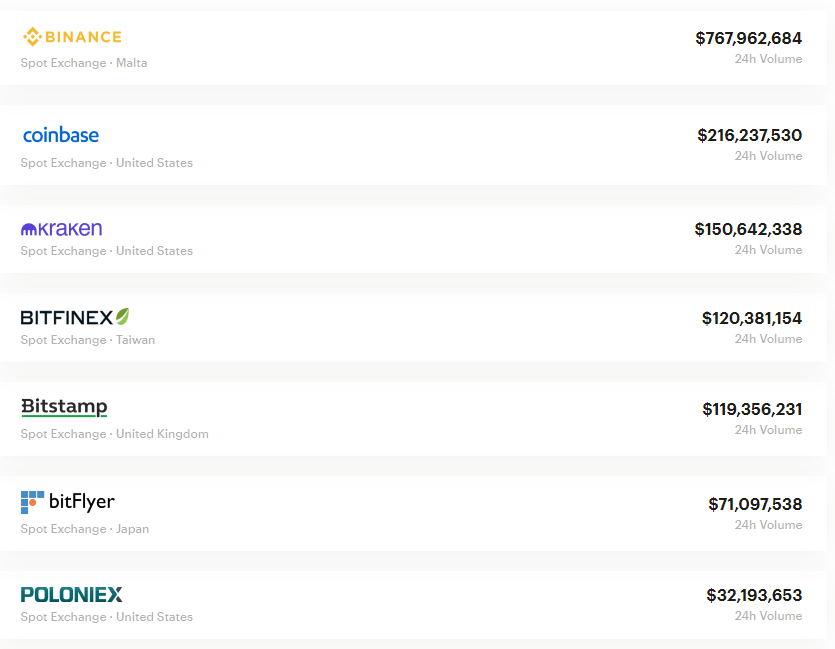Click "Spot Exchange · Malta" under Binance
Image resolution: width=835 pixels, height=649 pixels.
pos(84,63)
